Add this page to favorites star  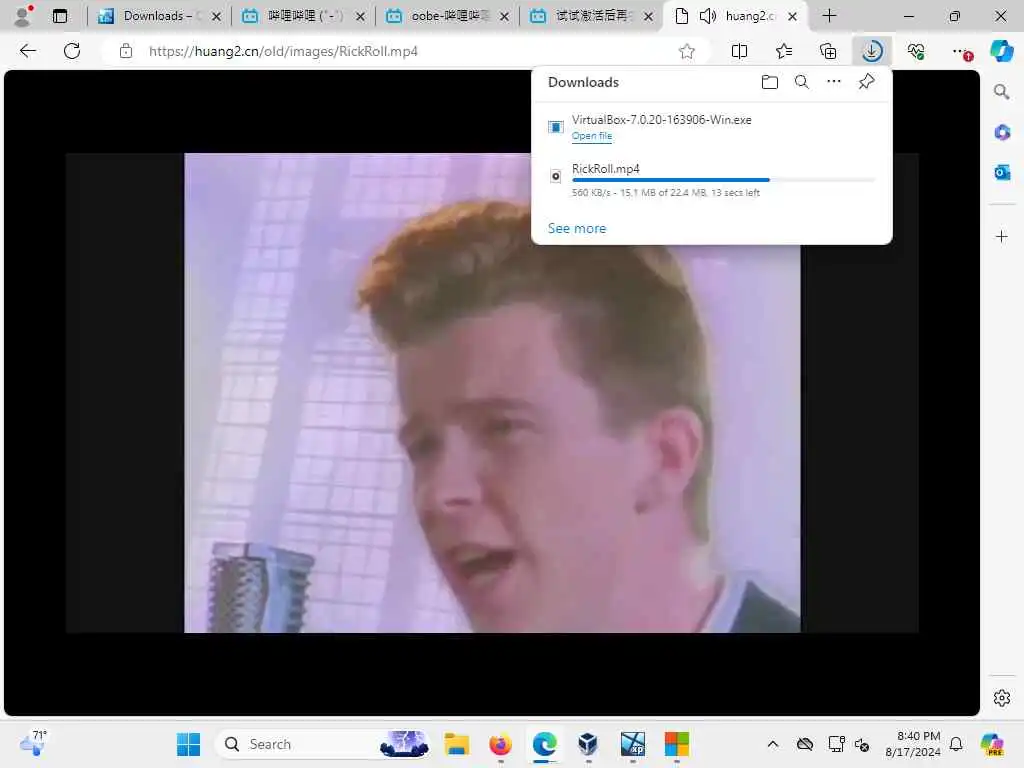tap(686, 51)
